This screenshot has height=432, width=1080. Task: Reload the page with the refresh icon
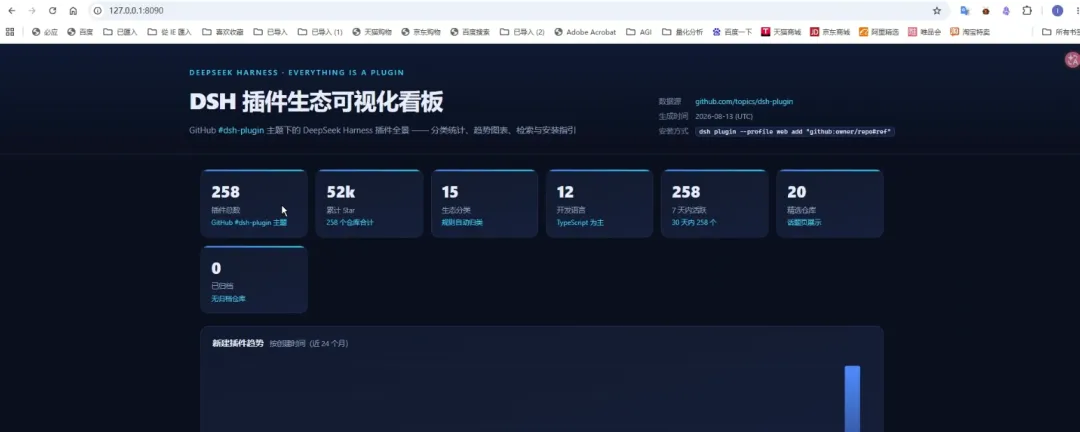coord(52,11)
